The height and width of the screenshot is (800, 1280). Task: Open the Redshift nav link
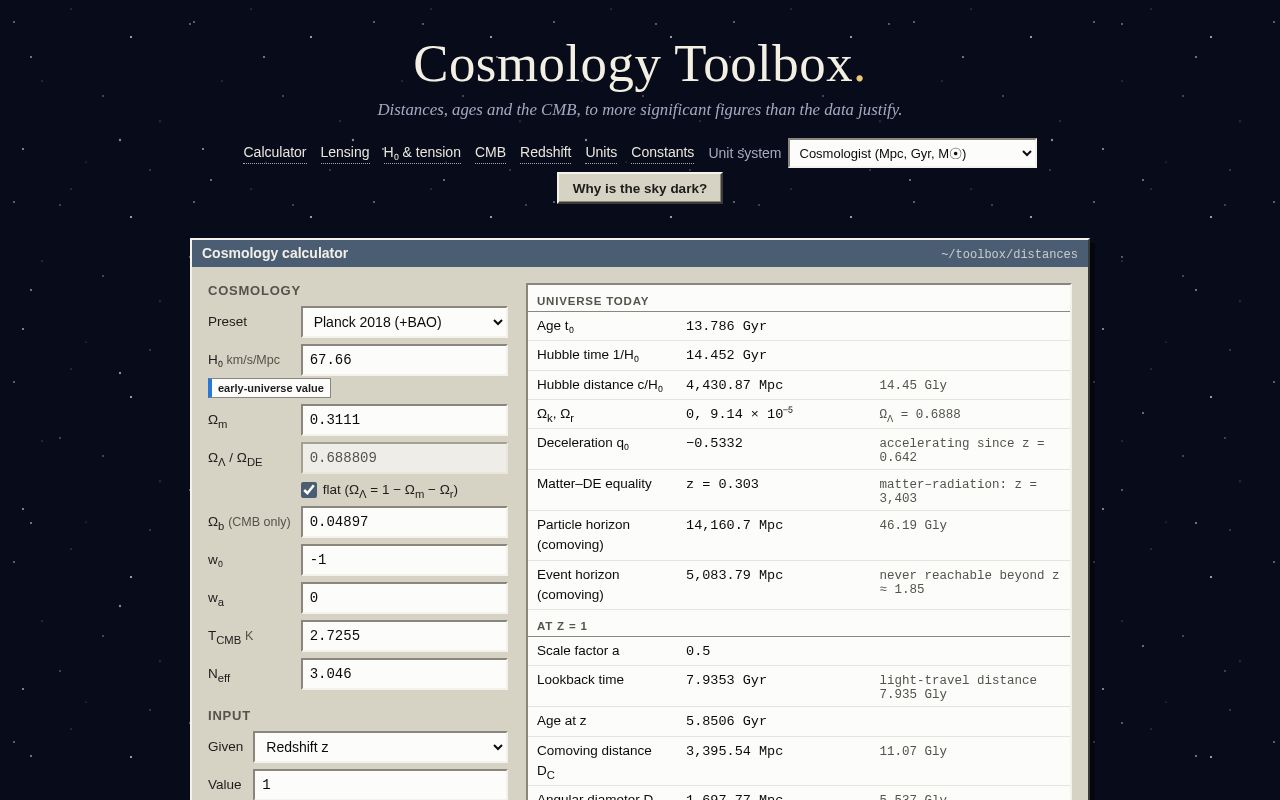point(545,152)
